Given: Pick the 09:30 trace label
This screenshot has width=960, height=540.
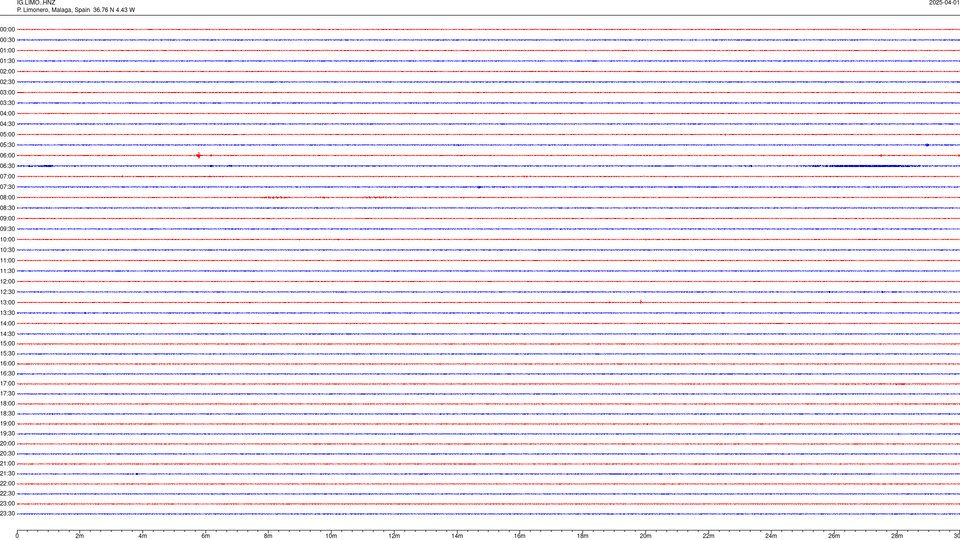Looking at the screenshot, I should tap(7, 229).
